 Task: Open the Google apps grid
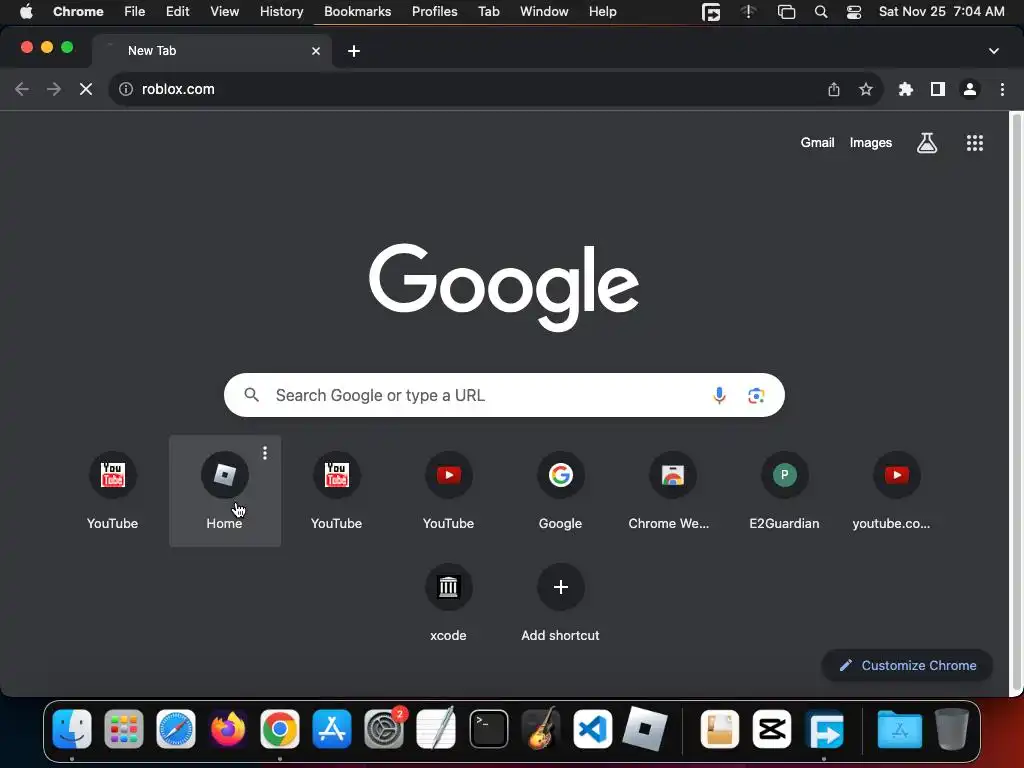pyautogui.click(x=974, y=142)
